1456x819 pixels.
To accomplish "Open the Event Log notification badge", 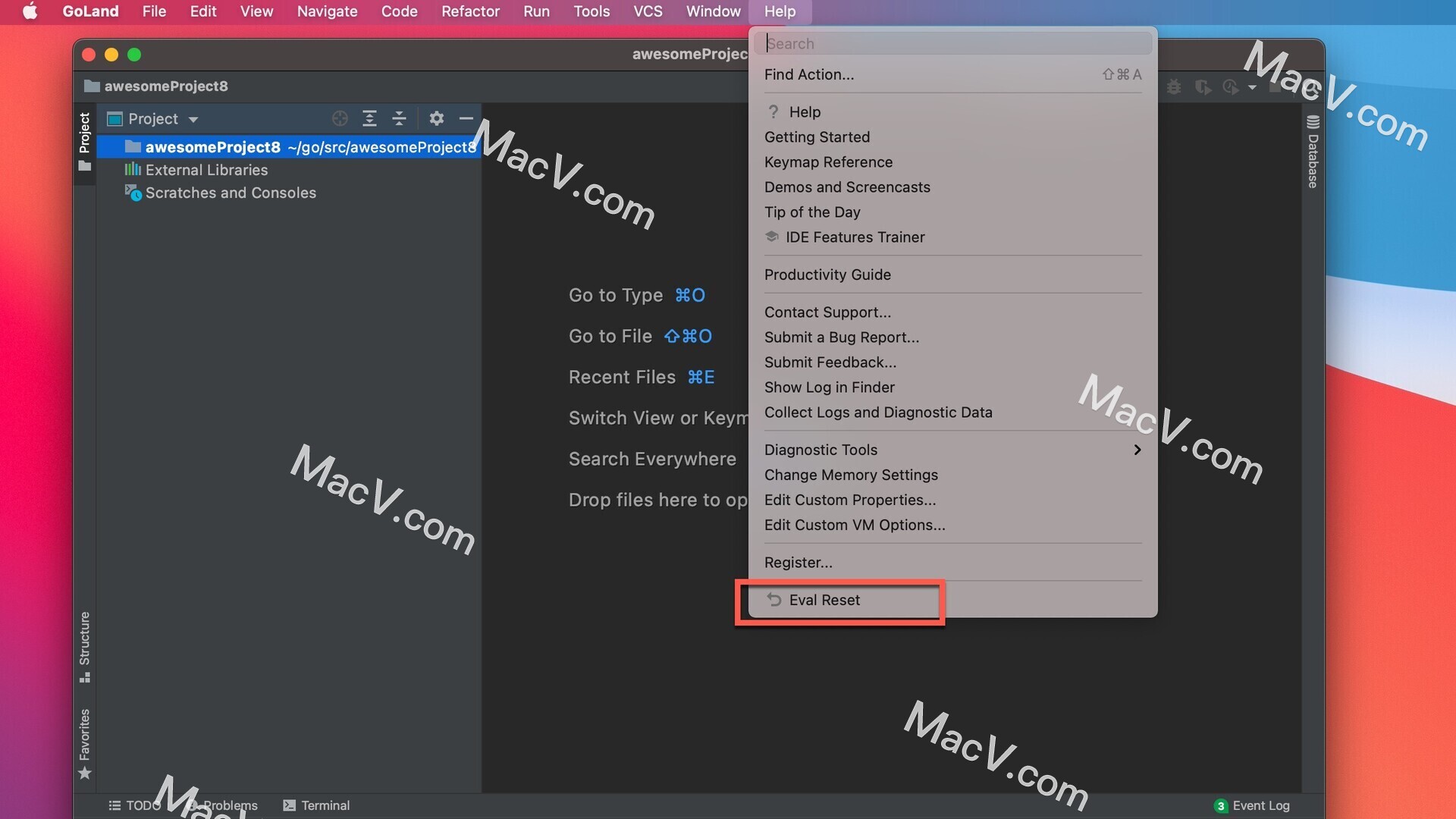I will [1220, 805].
